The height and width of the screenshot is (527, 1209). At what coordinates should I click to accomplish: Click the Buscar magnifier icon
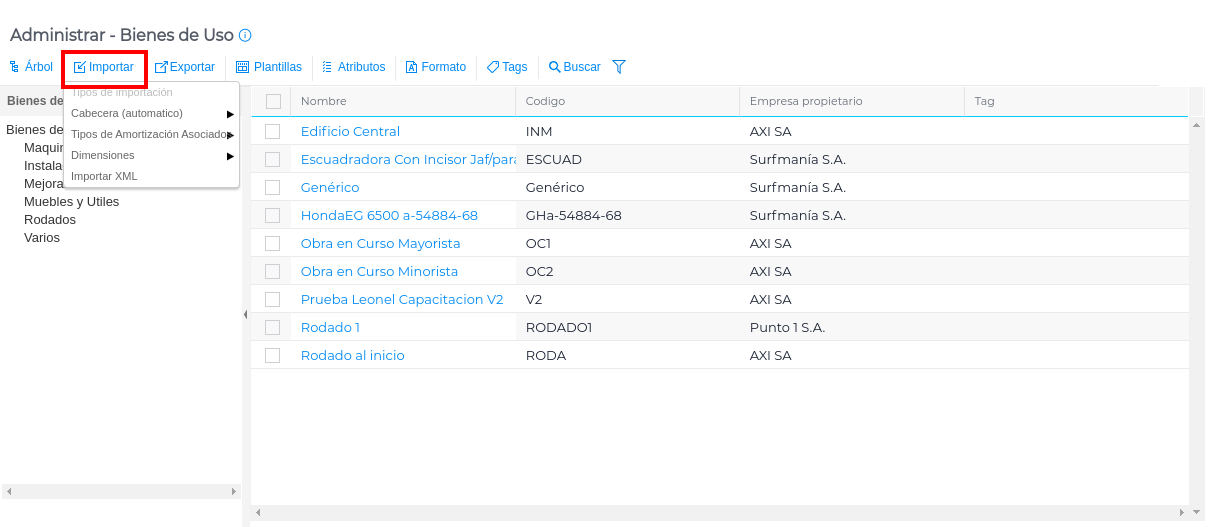pos(555,67)
